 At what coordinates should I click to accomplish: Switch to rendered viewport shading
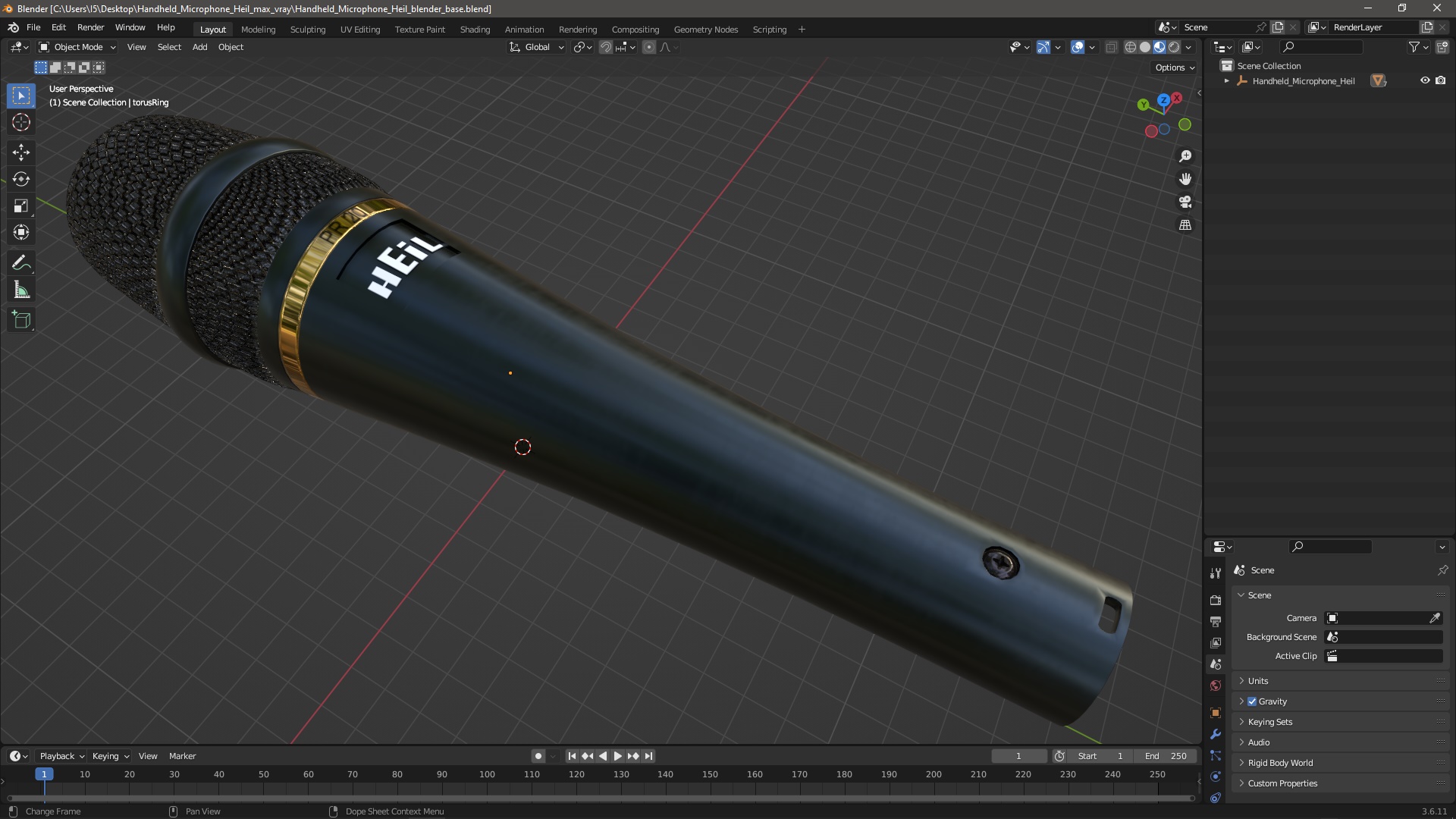[1174, 47]
